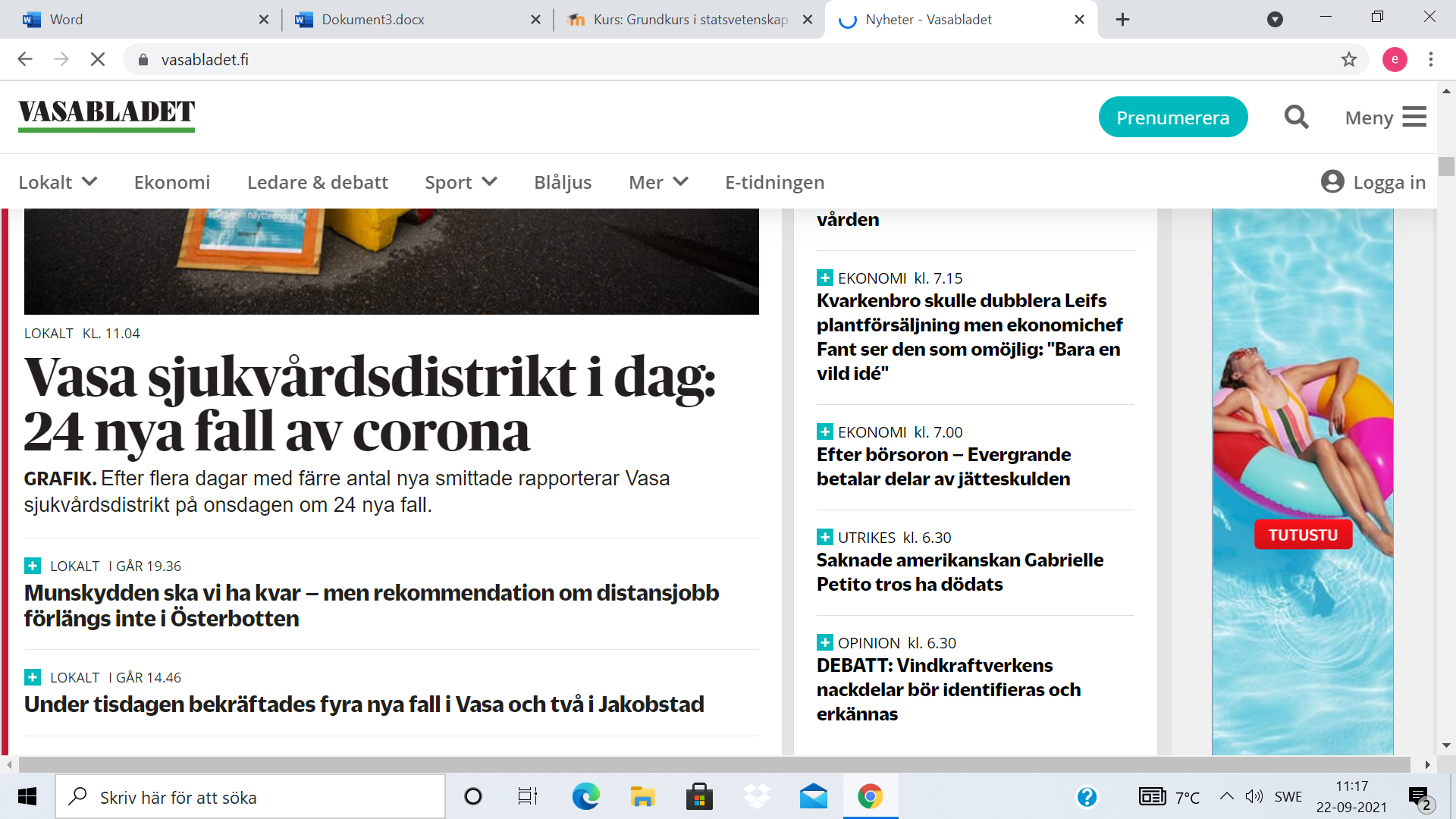Image resolution: width=1456 pixels, height=819 pixels.
Task: Open the notification center icon
Action: (1420, 798)
